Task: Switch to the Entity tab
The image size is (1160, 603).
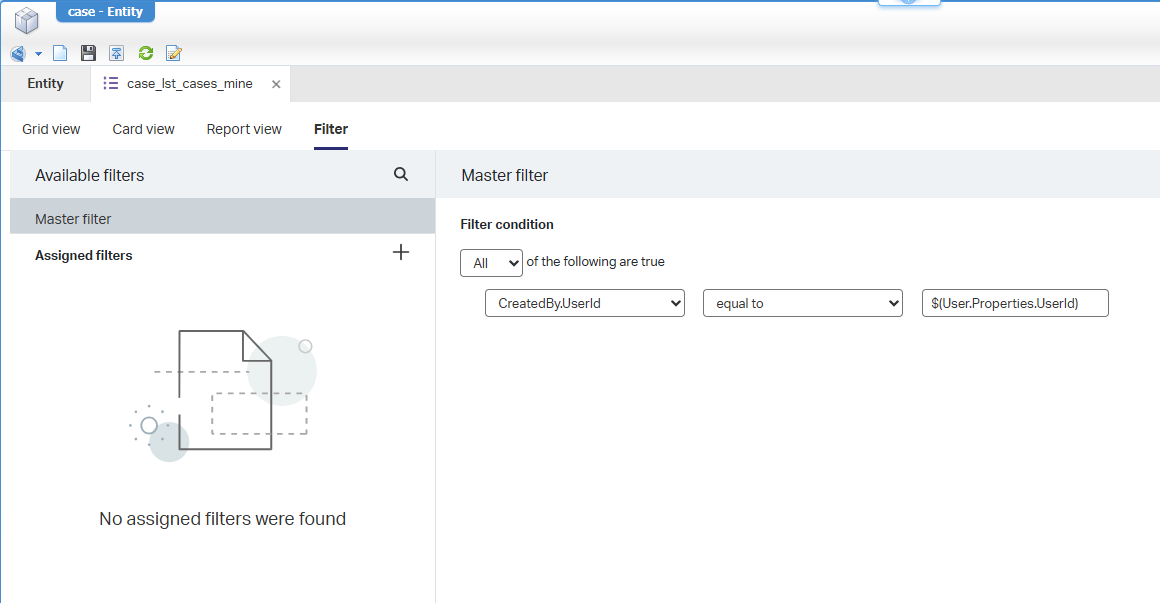Action: [x=46, y=84]
